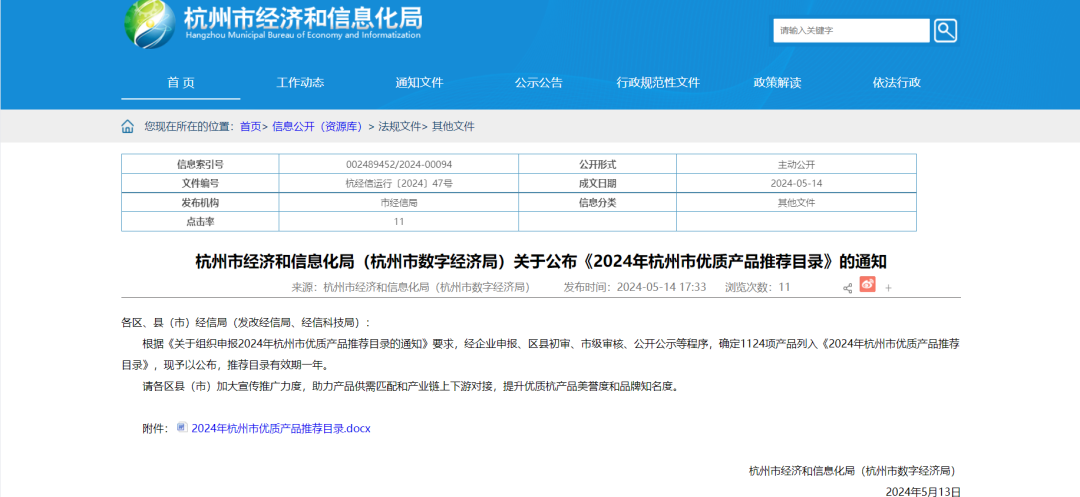Select 行政规范性文件 in navigation

658,83
